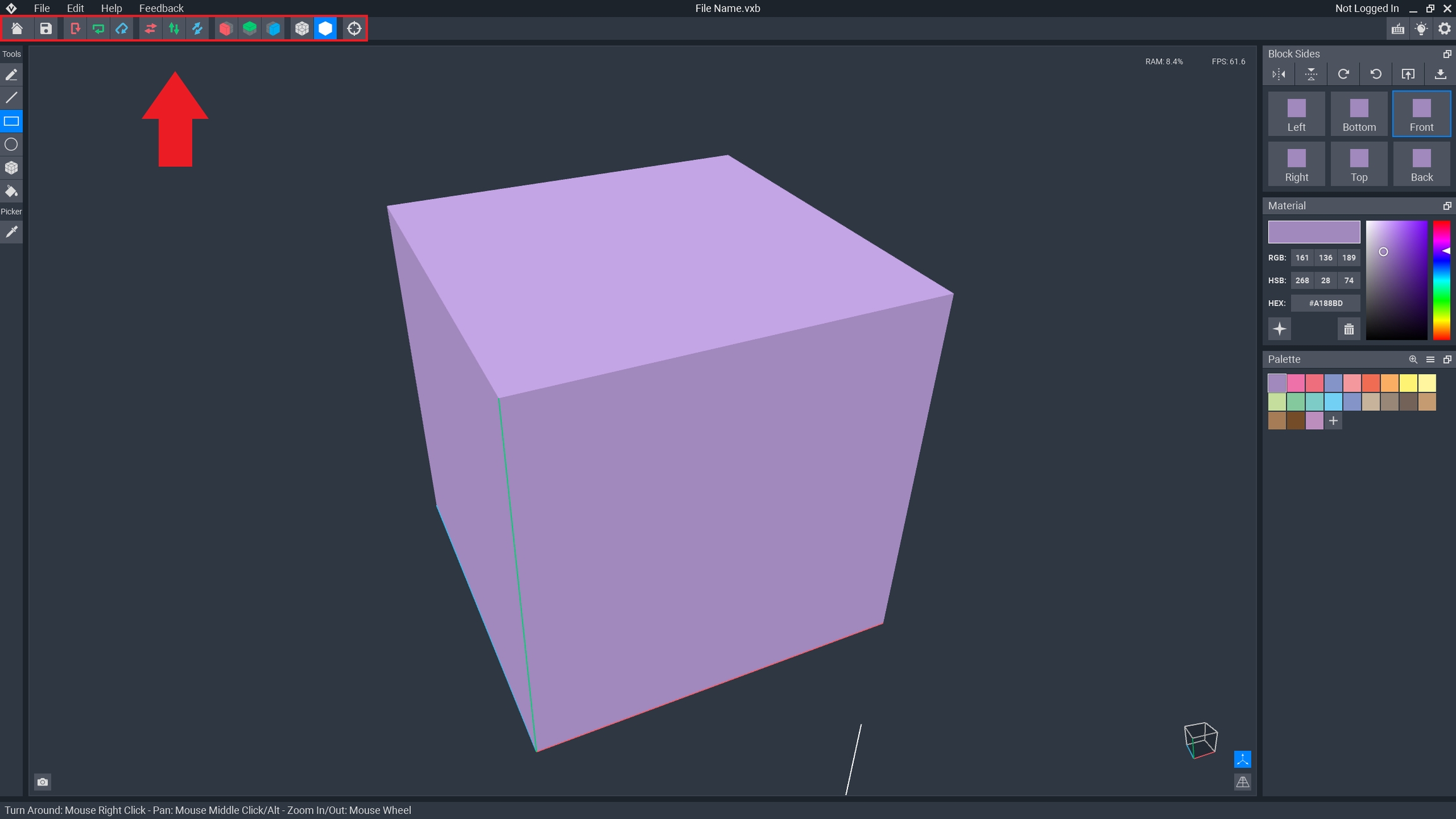Click the Home icon in the toolbar
1456x819 pixels.
click(17, 28)
